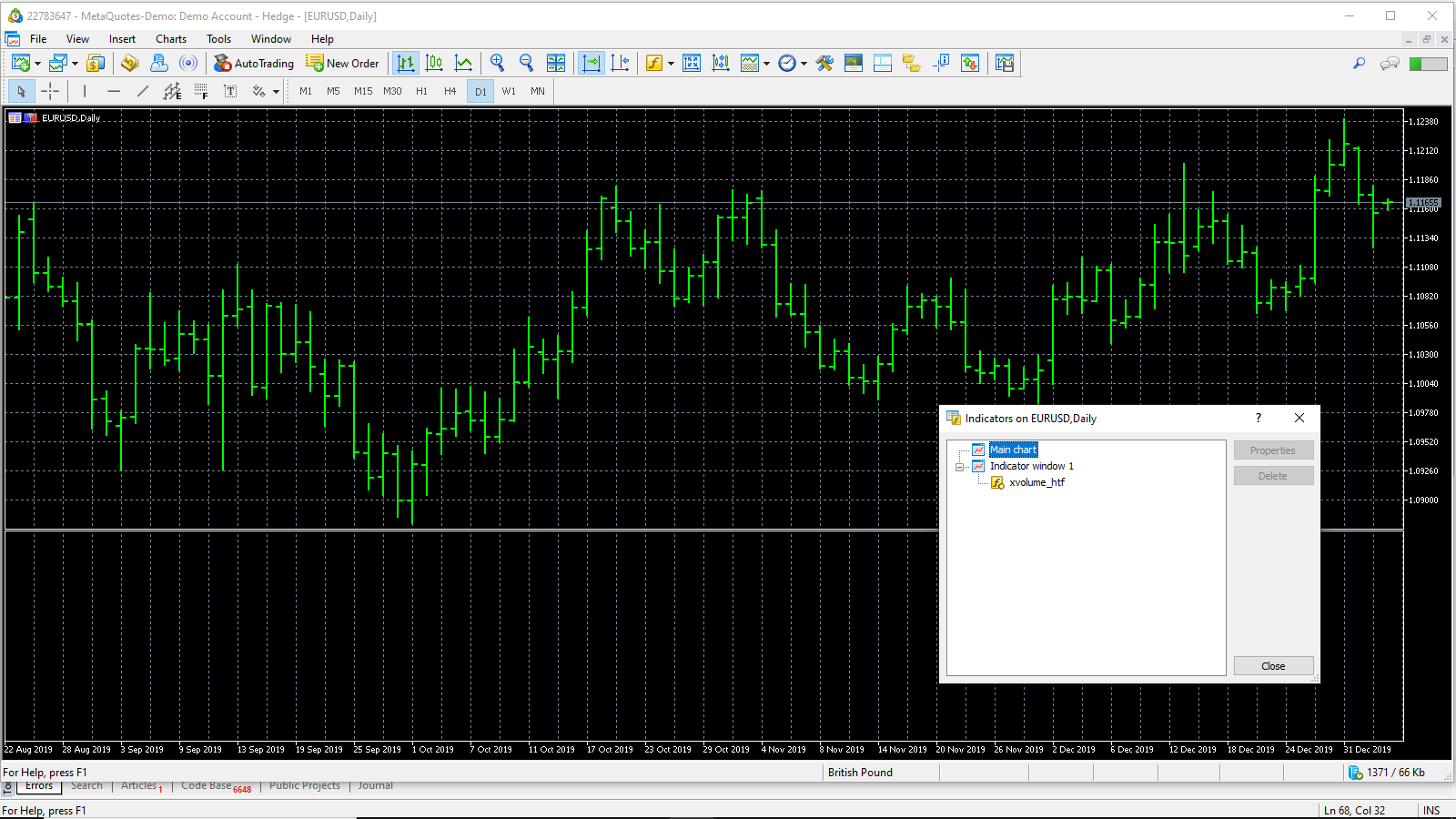Expand the Periods clock dropdown arrow

pyautogui.click(x=804, y=64)
